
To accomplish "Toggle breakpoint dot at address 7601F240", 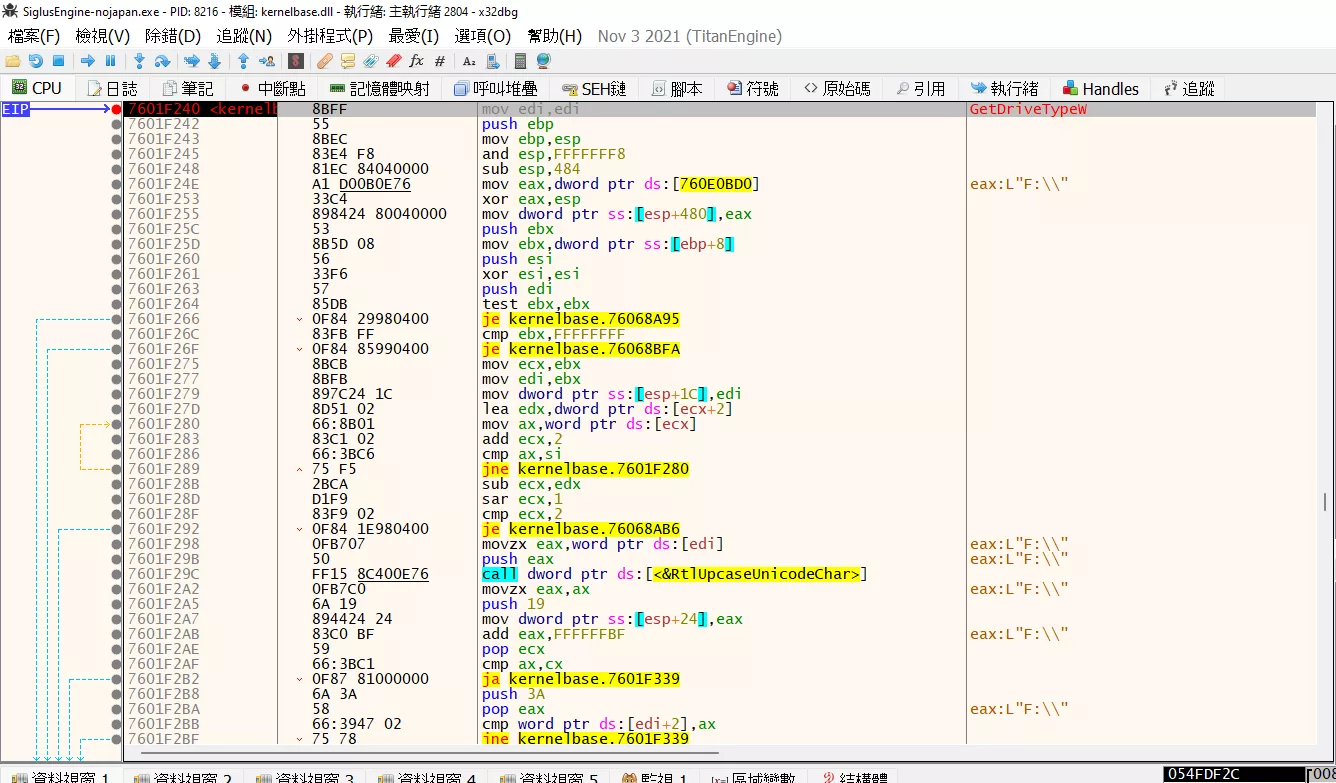I will tap(117, 109).
